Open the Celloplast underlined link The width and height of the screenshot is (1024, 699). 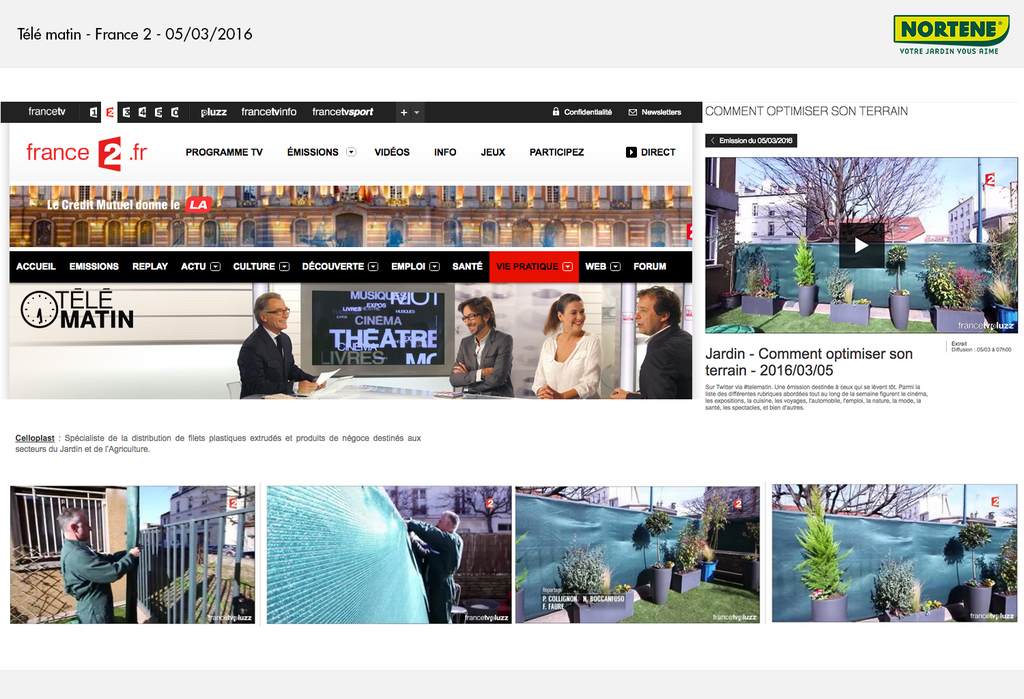[35, 438]
